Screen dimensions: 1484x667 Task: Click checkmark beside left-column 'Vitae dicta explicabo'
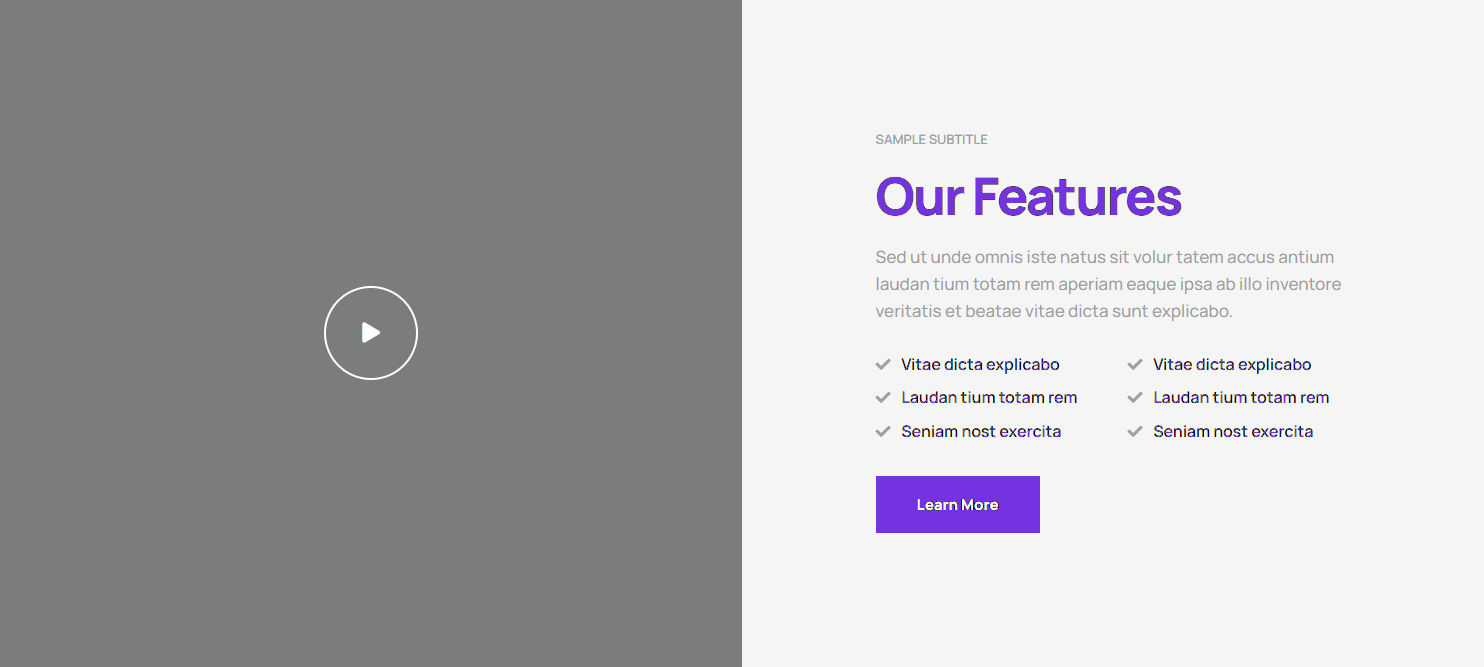883,364
